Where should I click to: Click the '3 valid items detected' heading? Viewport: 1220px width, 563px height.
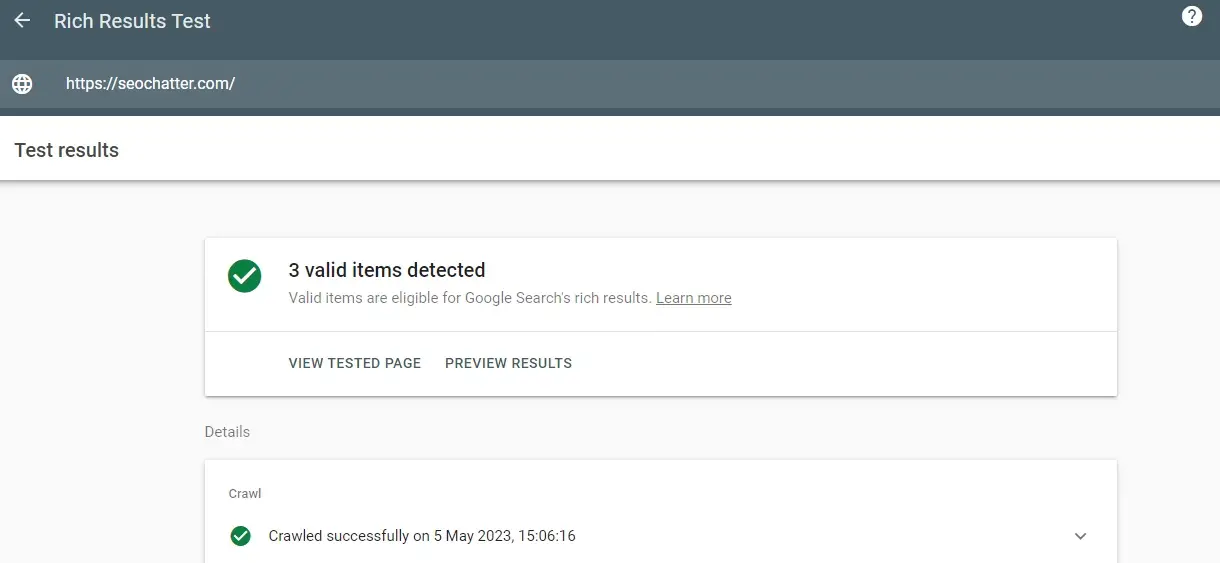387,270
